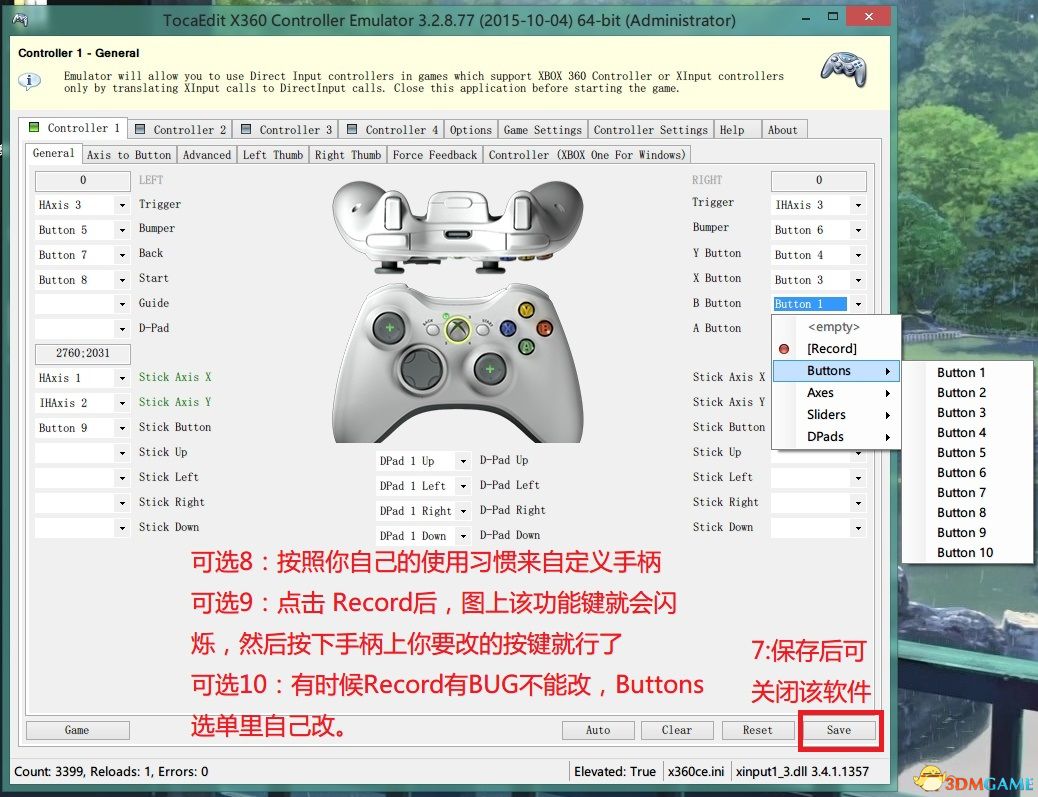Select Button 5 in the Buttons submenu

[967, 453]
